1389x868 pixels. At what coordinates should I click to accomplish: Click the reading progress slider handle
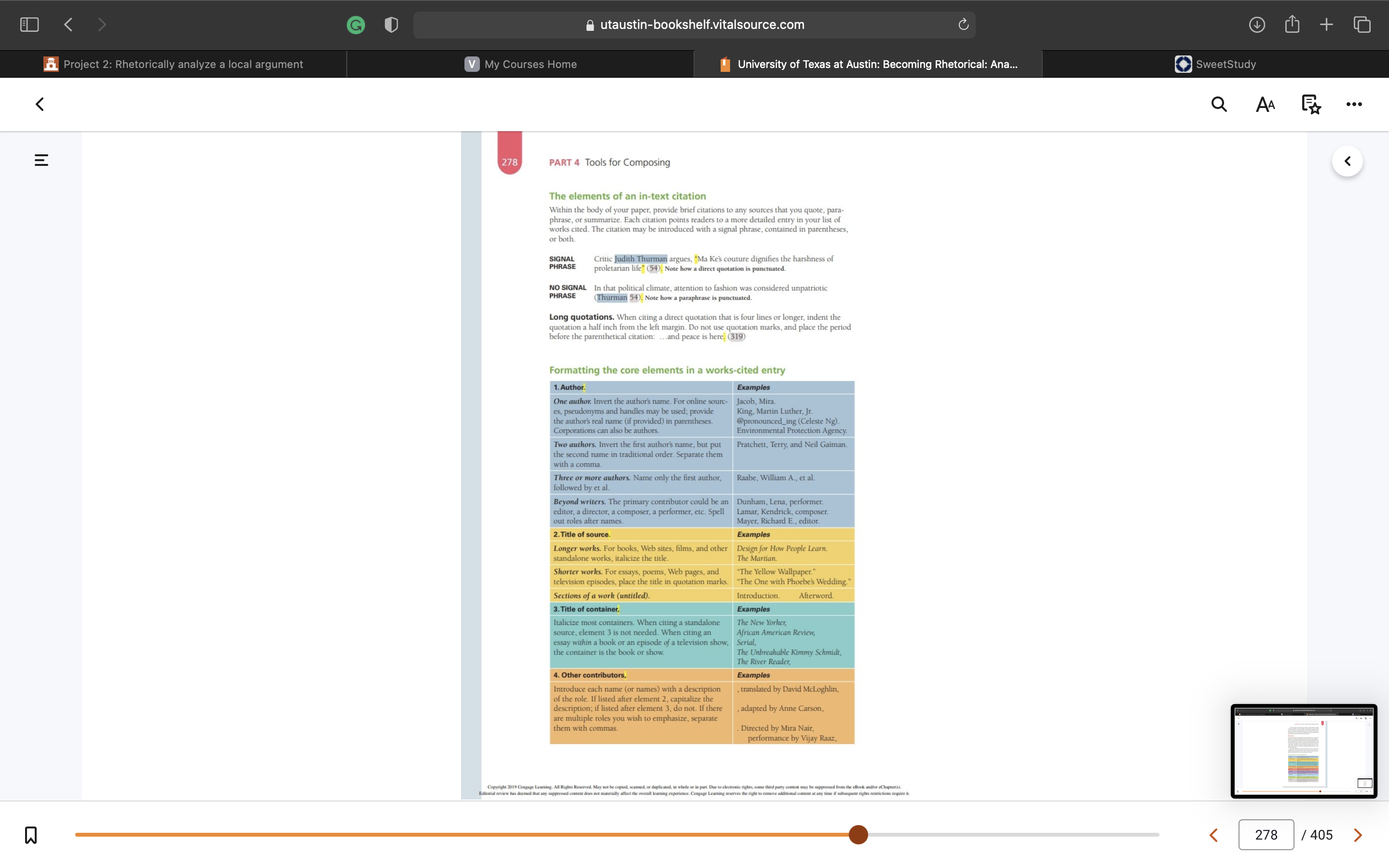858,835
